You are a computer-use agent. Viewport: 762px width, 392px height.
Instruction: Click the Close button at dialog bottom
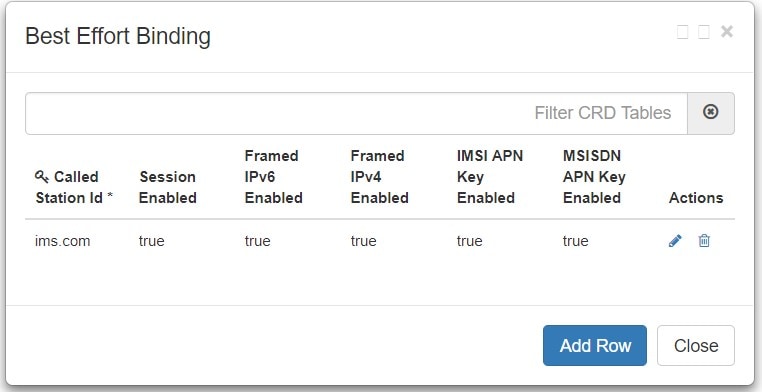[x=696, y=345]
